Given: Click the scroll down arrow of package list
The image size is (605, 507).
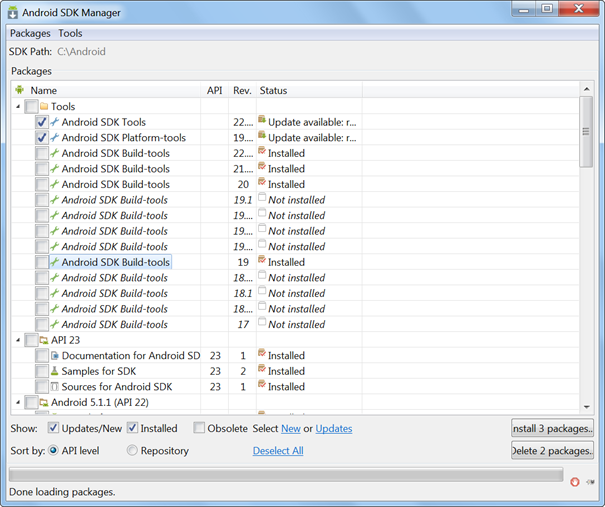Looking at the screenshot, I should click(x=586, y=407).
